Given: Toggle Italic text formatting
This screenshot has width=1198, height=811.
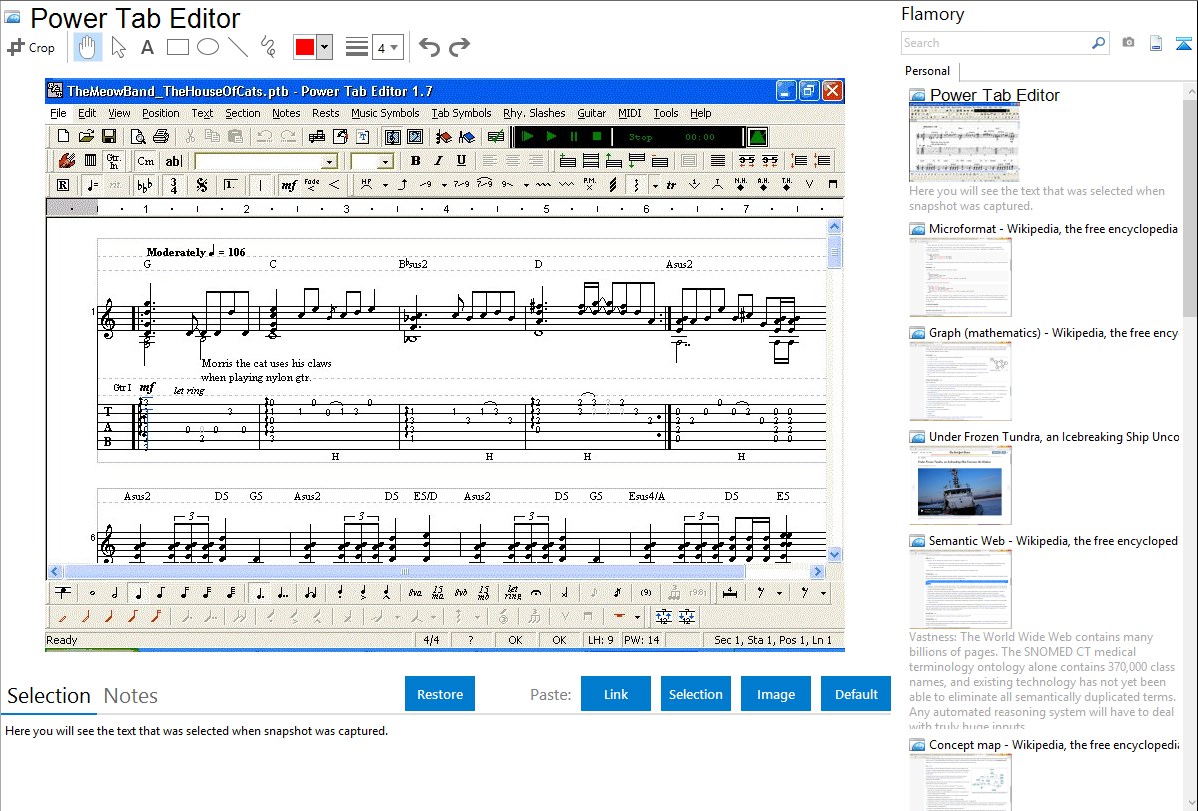Looking at the screenshot, I should (x=438, y=161).
